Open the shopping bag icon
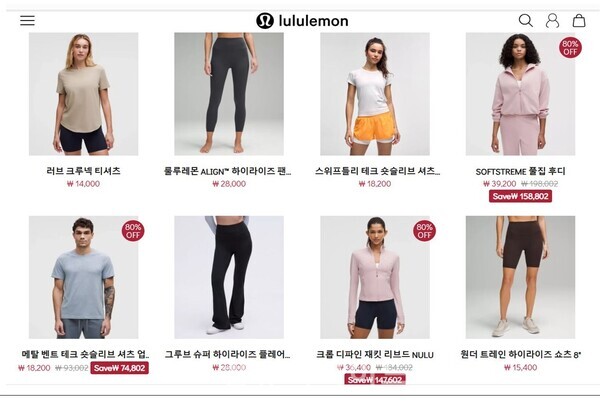 click(x=579, y=20)
